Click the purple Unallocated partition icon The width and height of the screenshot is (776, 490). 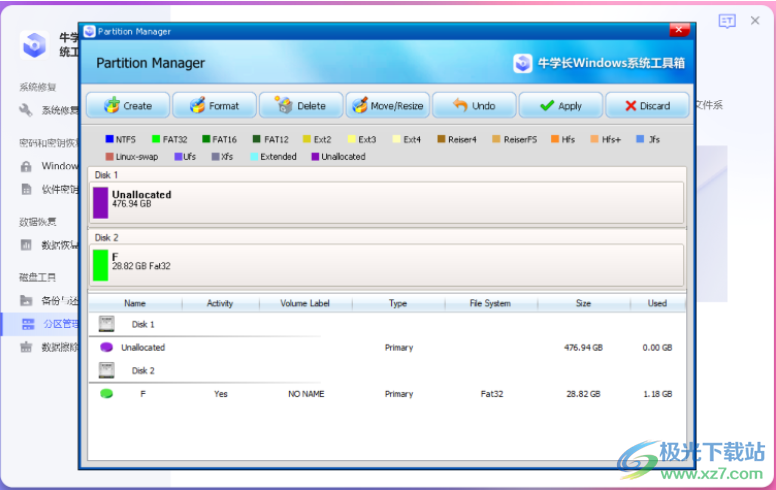[106, 347]
